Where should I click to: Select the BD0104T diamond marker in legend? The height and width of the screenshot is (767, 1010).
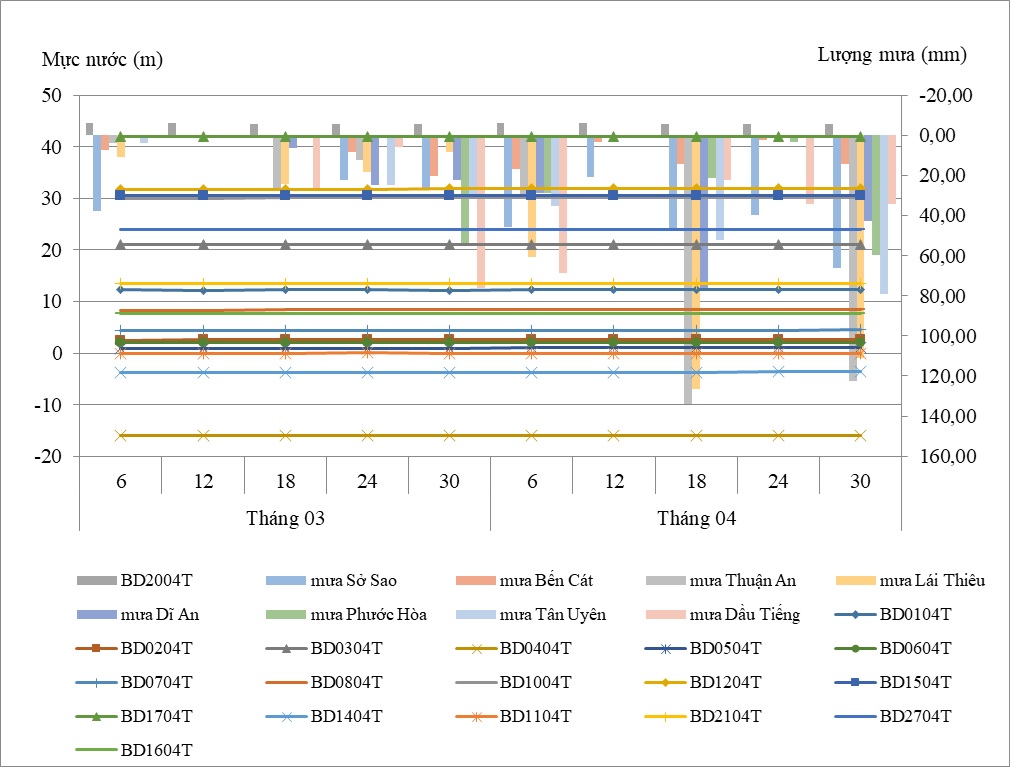(856, 614)
